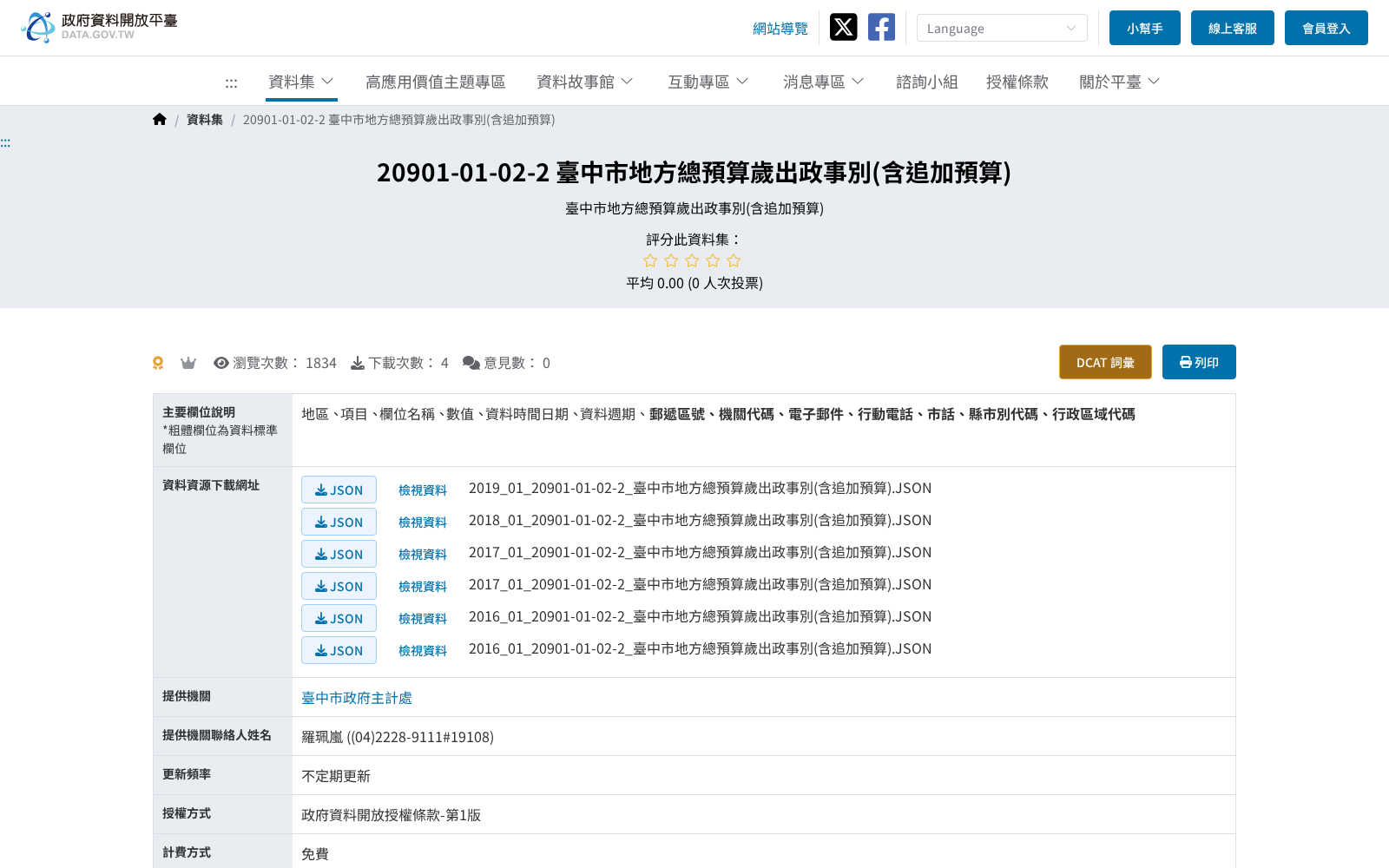Click the crown icon beside the badge
Screen dimensions: 1389x868
point(188,363)
